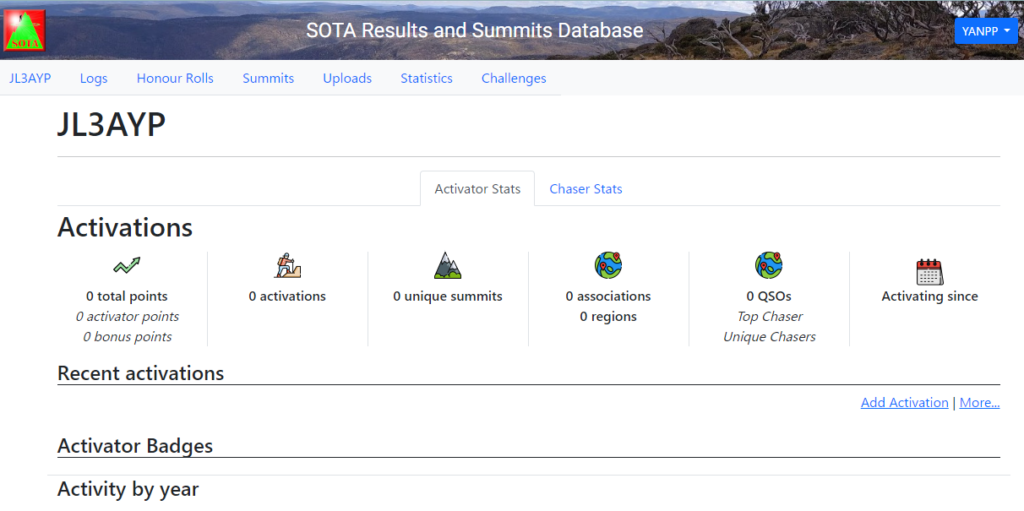Open the Statistics menu
The image size is (1024, 511).
click(x=426, y=78)
